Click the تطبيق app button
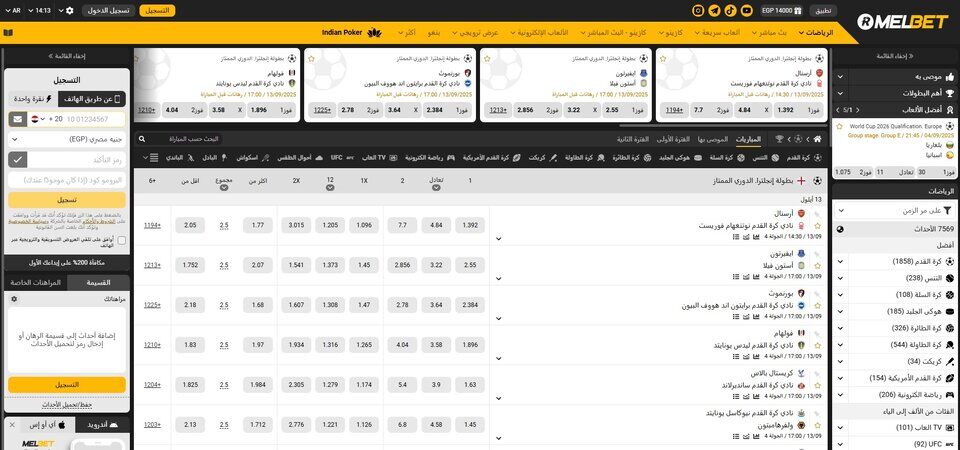 point(823,10)
